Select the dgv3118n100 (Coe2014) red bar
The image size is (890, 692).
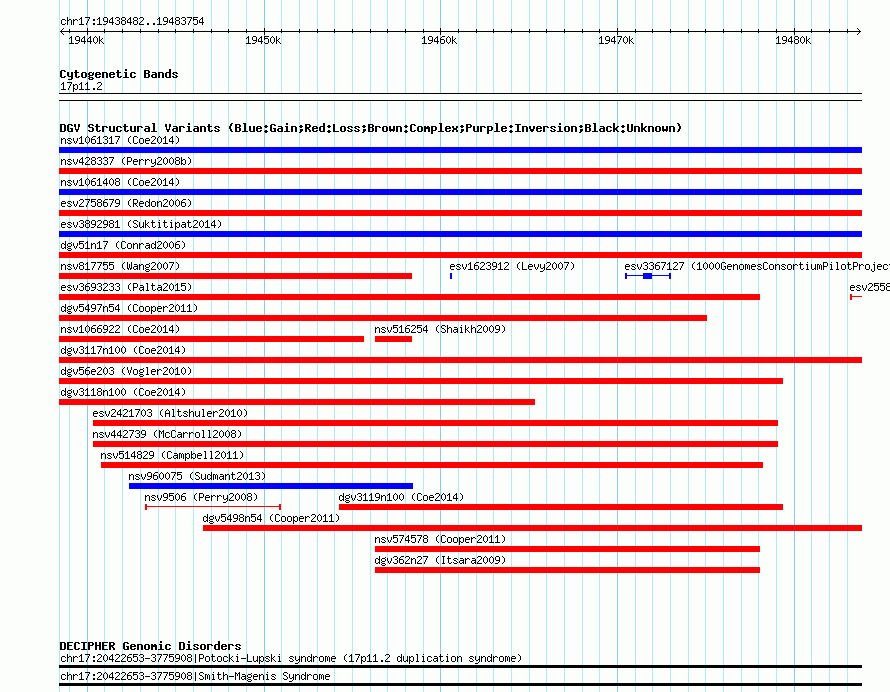coord(297,402)
